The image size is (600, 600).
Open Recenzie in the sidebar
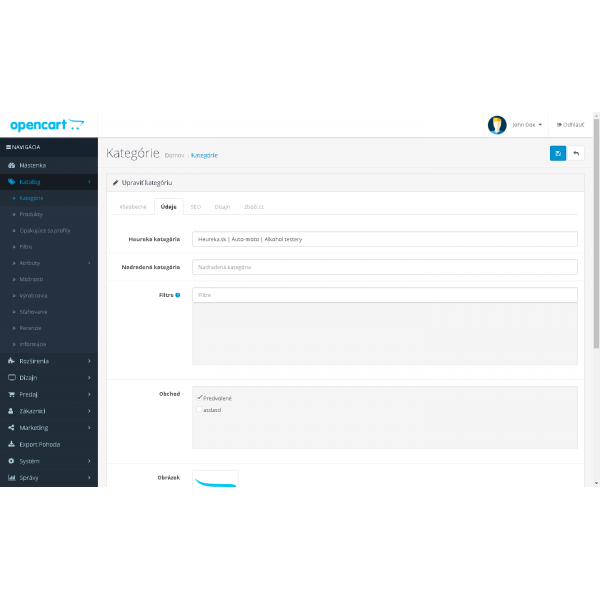pyautogui.click(x=30, y=328)
